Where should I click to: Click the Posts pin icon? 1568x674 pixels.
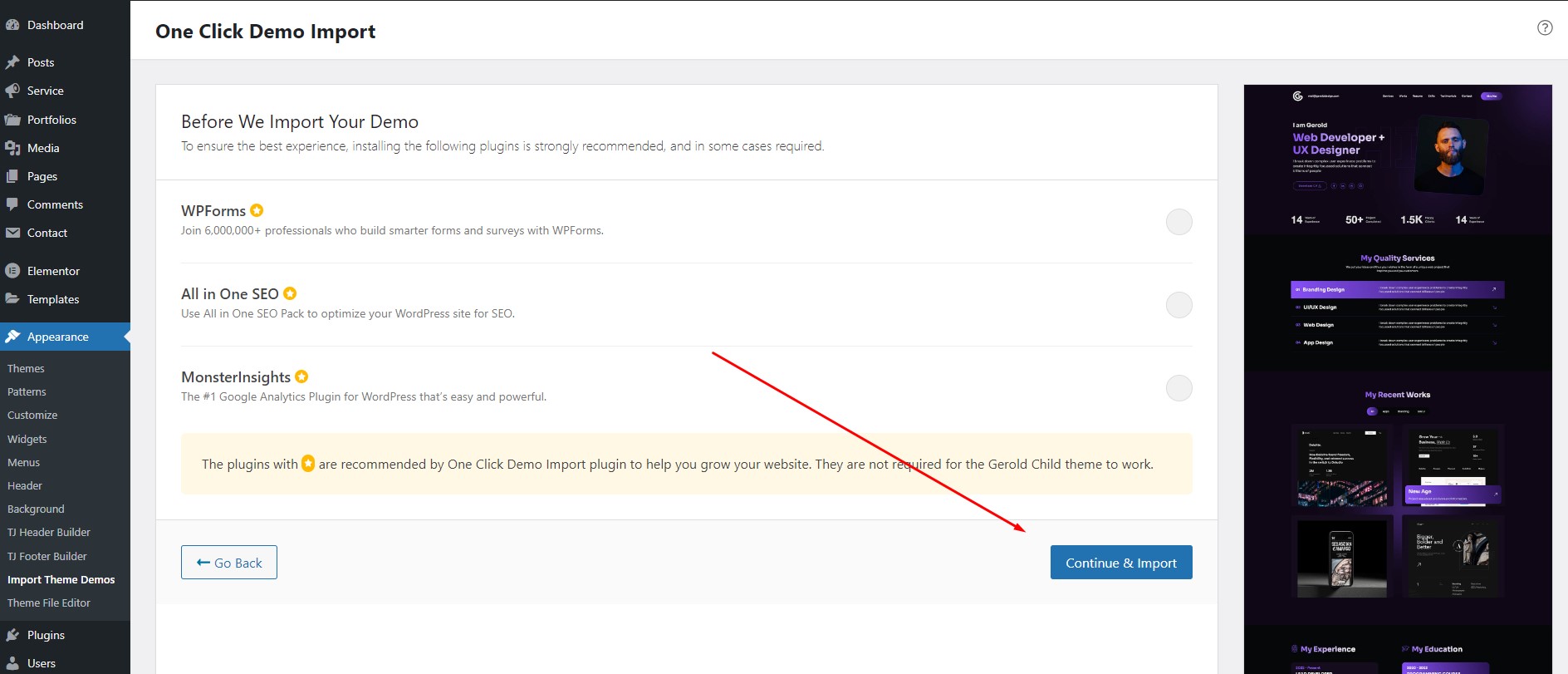tap(12, 62)
